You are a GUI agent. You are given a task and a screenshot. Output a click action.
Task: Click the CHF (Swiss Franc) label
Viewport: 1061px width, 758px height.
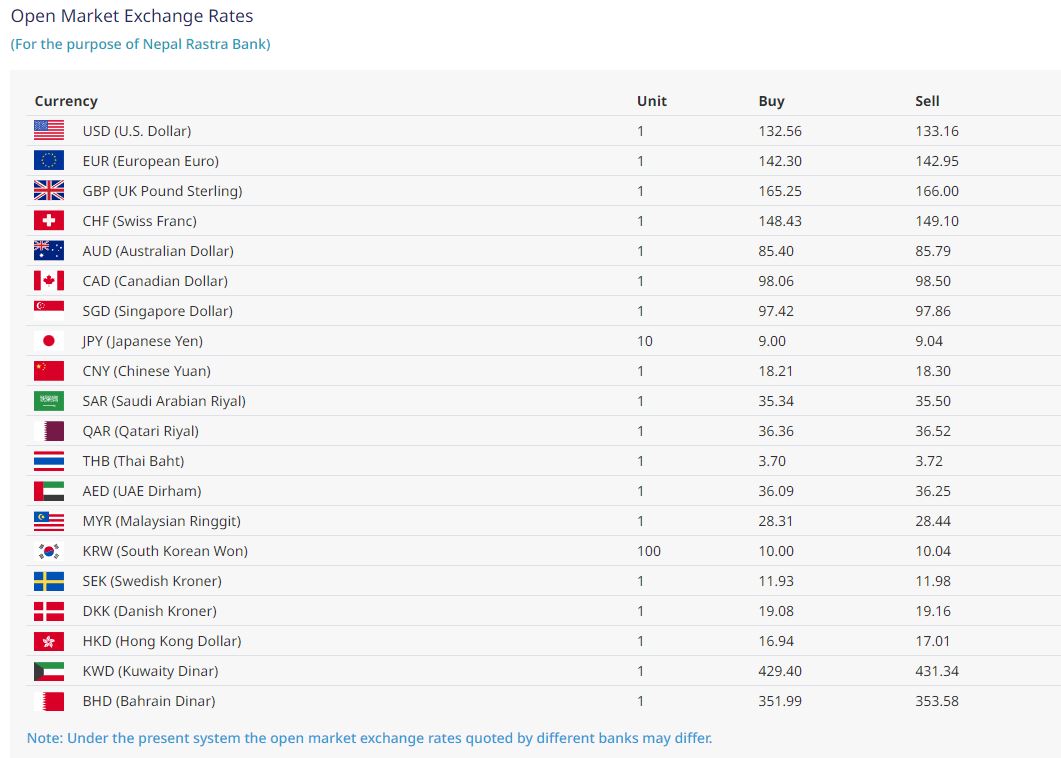tap(139, 221)
